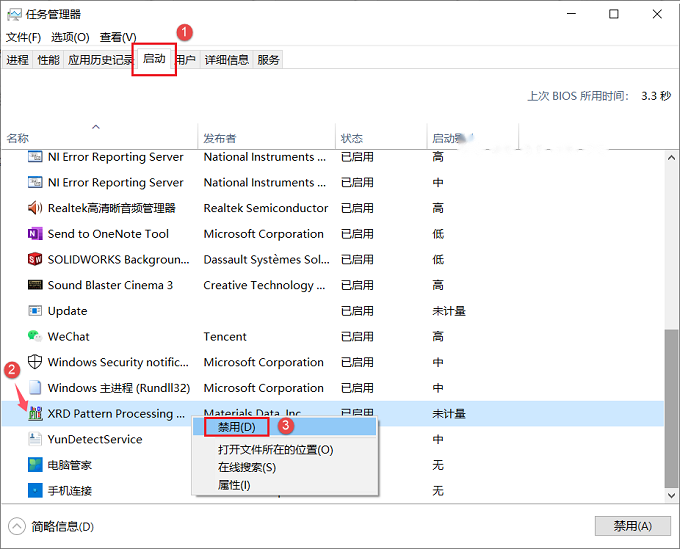The height and width of the screenshot is (549, 680).
Task: Sort by the 发布者 column header
Action: [x=266, y=138]
